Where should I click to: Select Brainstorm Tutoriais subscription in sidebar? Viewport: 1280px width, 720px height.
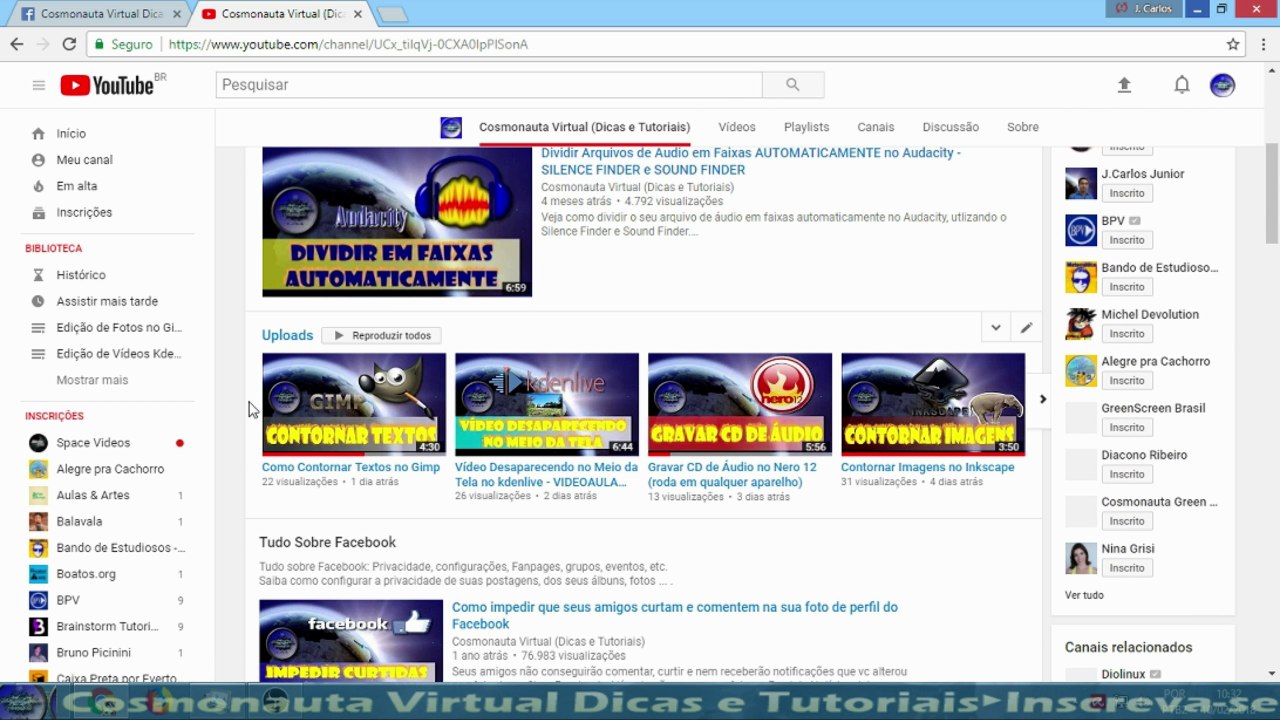(x=107, y=626)
